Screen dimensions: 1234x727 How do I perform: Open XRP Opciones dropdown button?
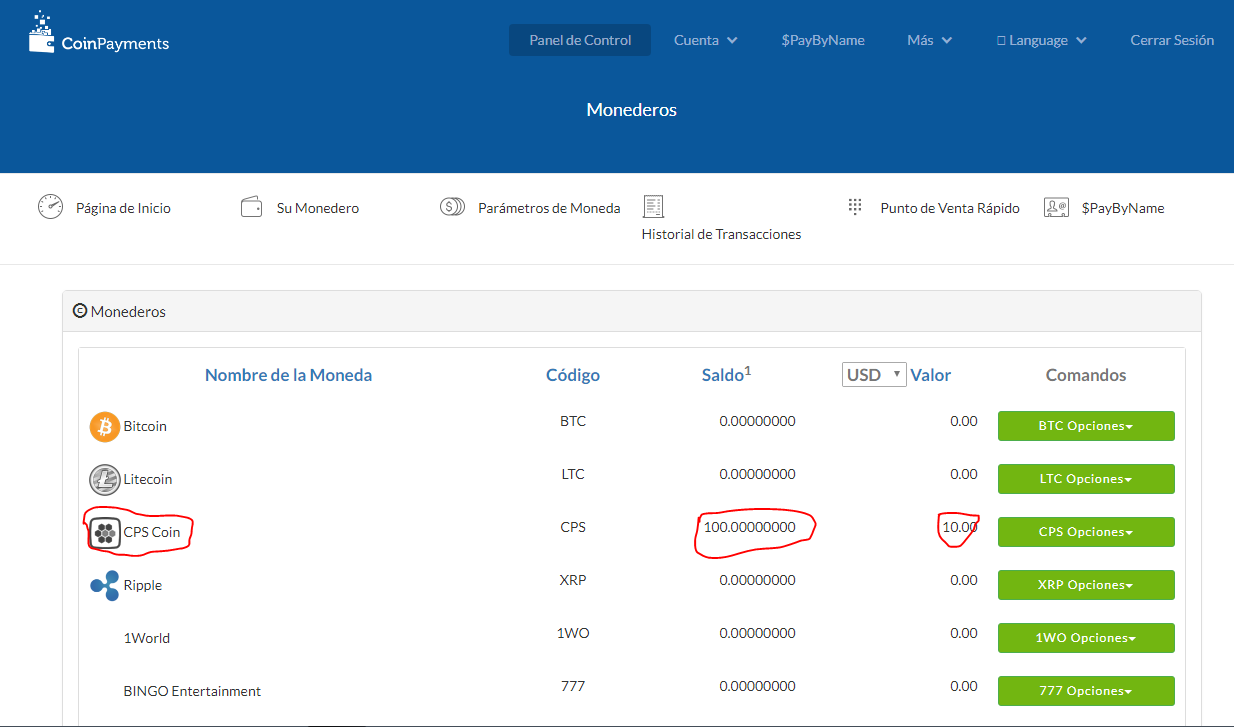[1086, 585]
